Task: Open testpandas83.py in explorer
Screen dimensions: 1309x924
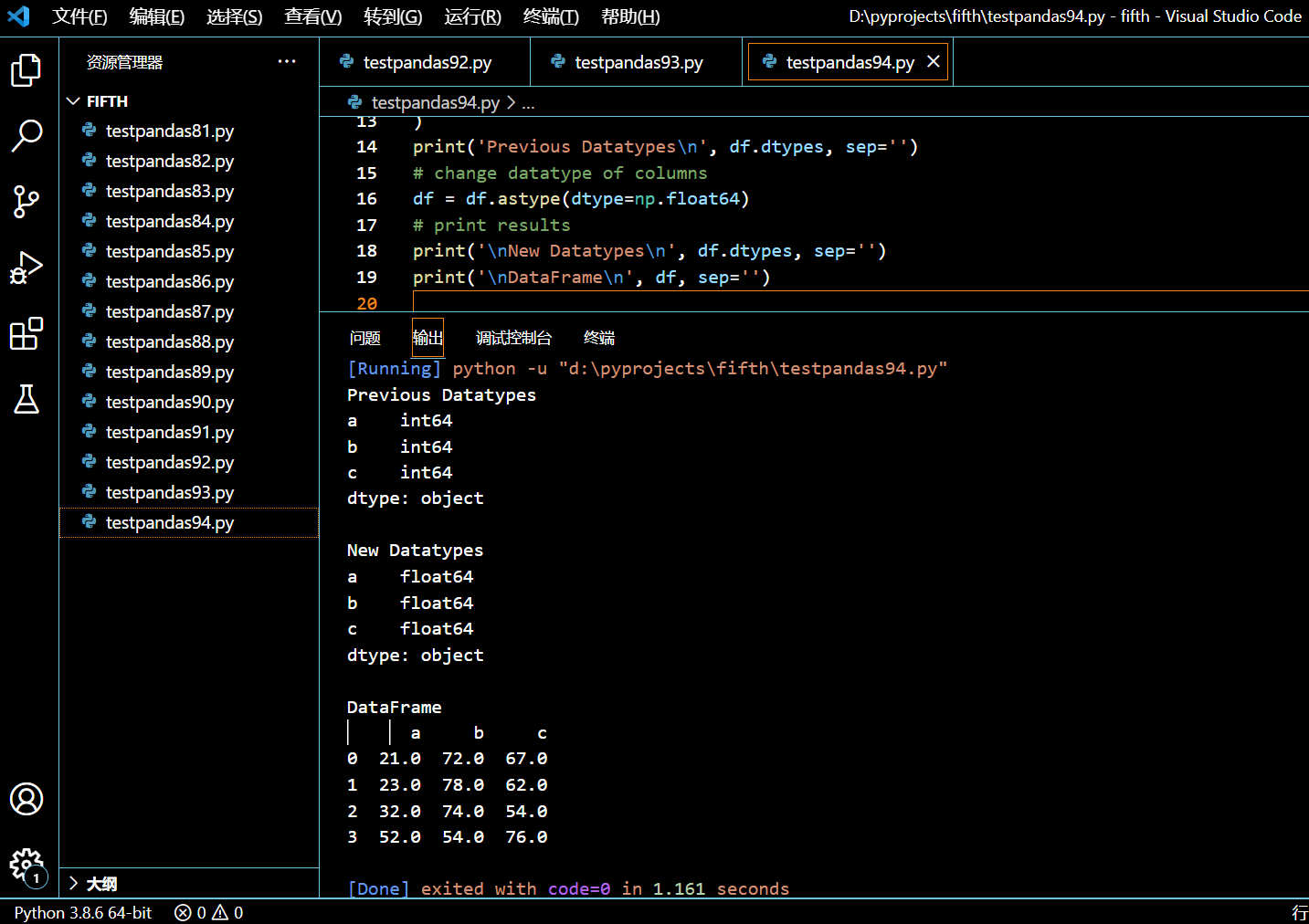Action: tap(189, 191)
